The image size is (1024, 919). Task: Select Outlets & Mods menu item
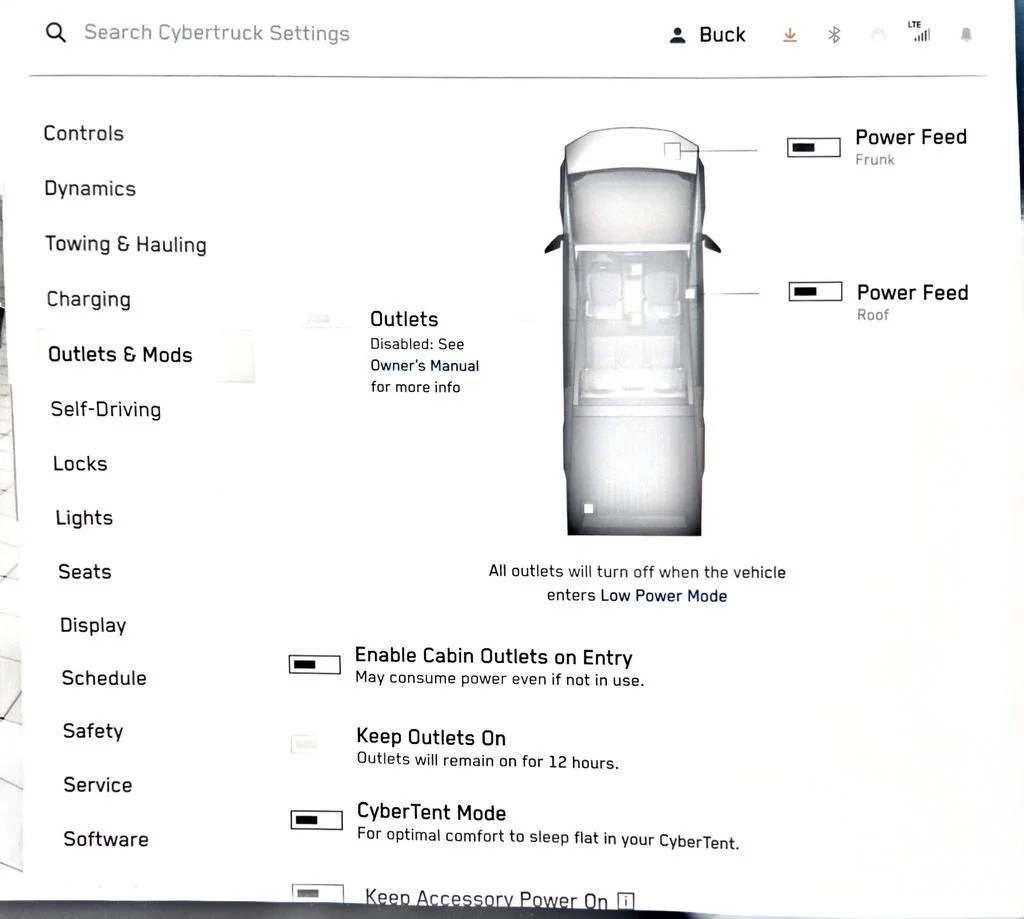[x=120, y=355]
